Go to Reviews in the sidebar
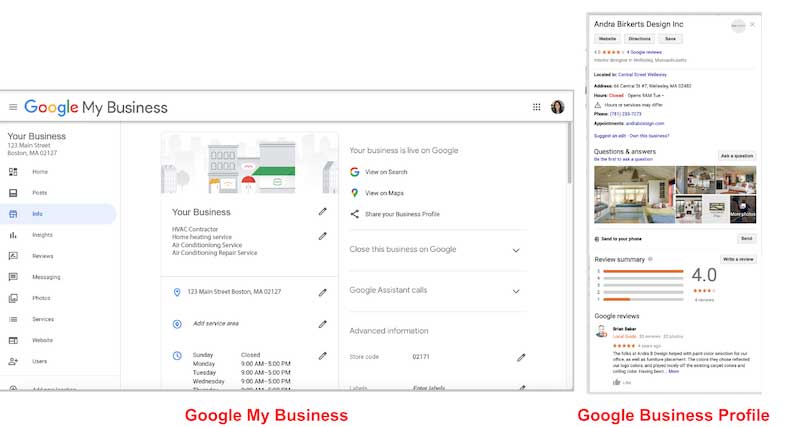Image resolution: width=787 pixels, height=427 pixels. click(x=43, y=256)
